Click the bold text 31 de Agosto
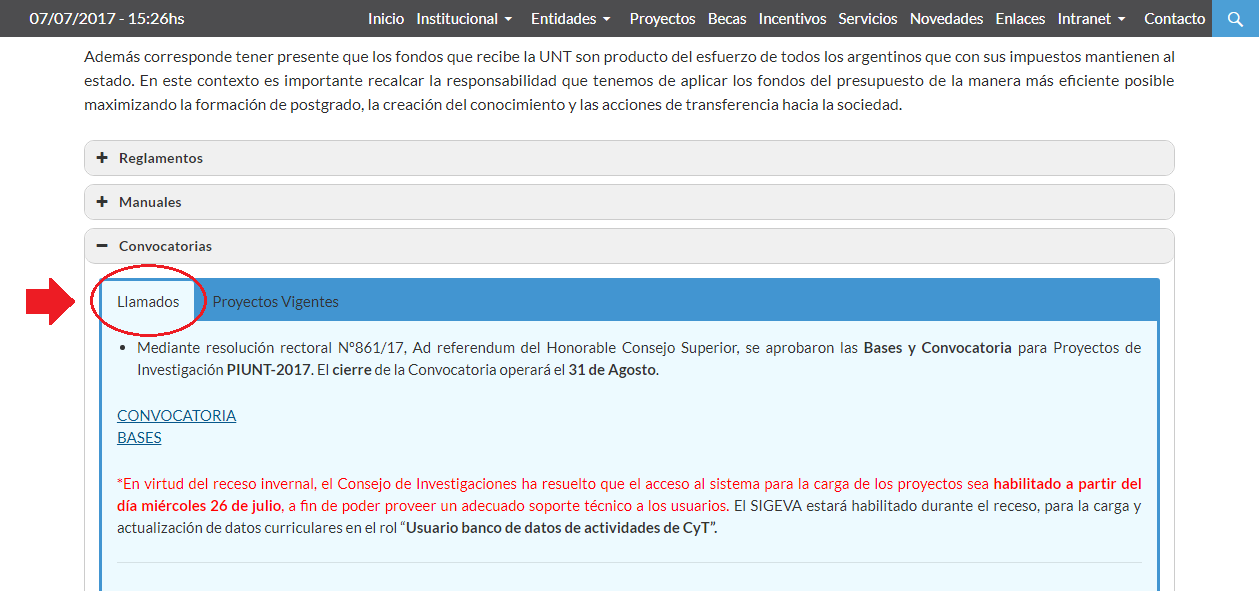Image resolution: width=1259 pixels, height=591 pixels. 613,370
